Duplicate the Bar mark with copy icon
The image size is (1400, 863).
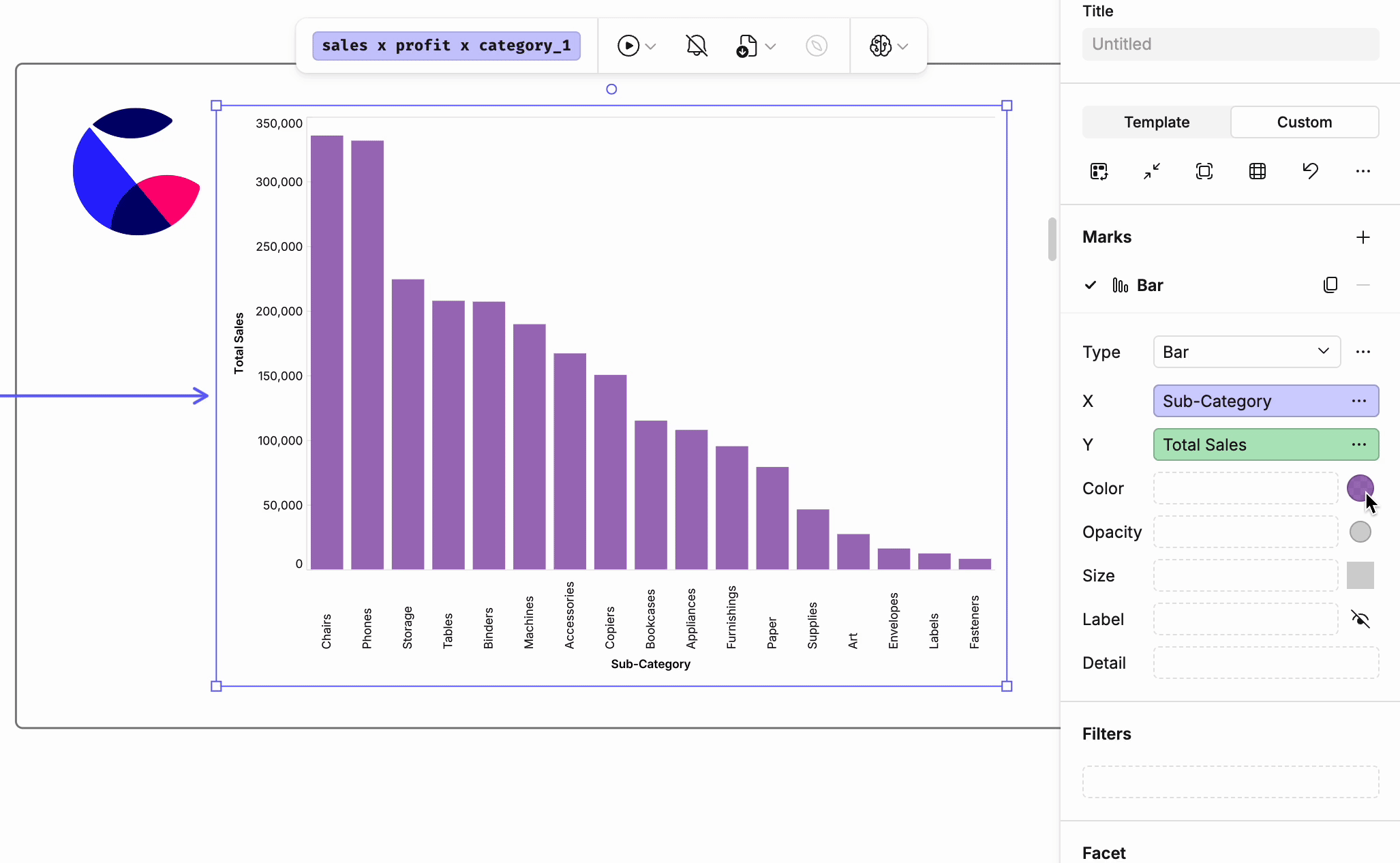pyautogui.click(x=1330, y=285)
